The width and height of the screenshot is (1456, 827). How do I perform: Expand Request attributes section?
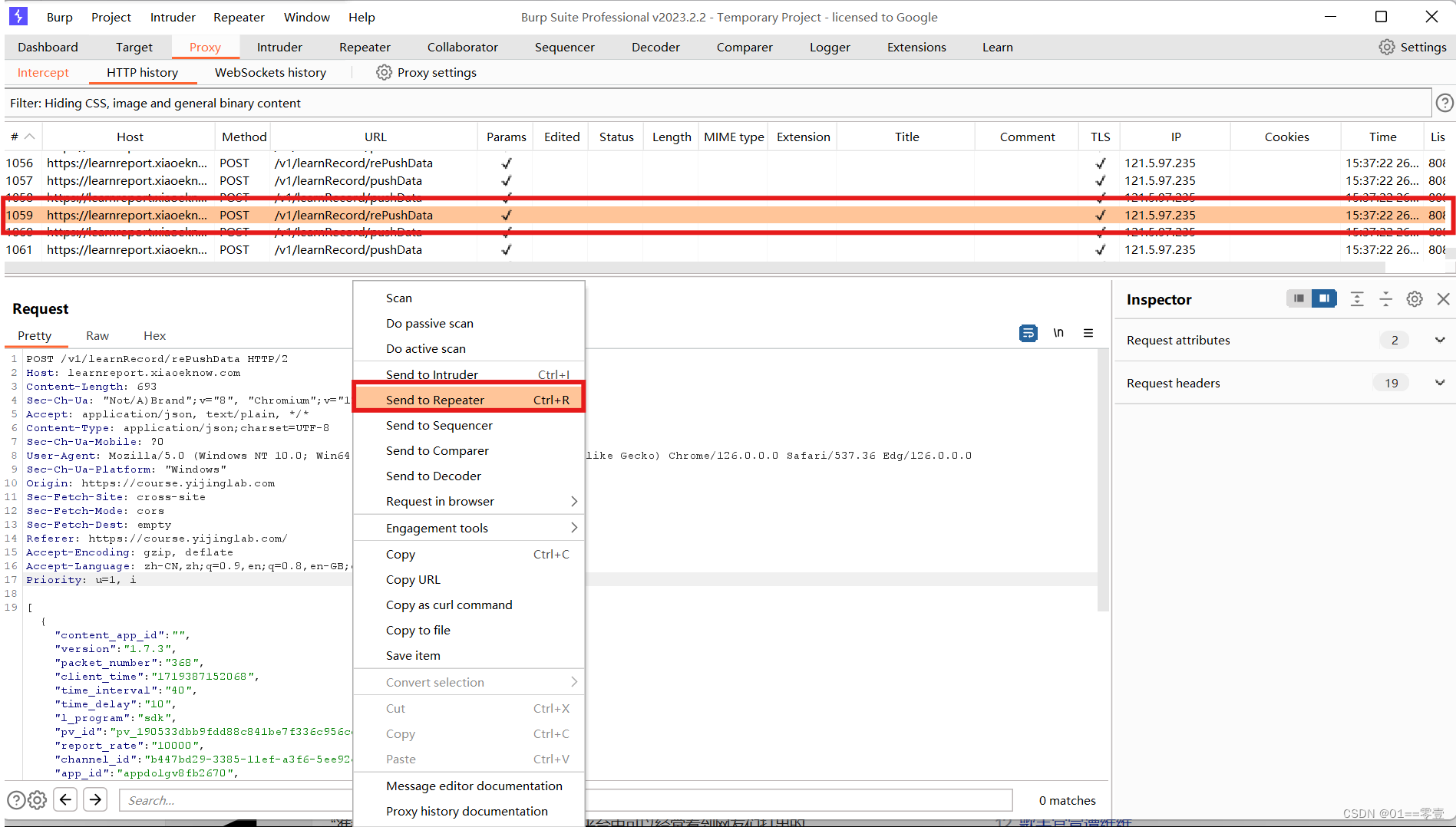1440,340
